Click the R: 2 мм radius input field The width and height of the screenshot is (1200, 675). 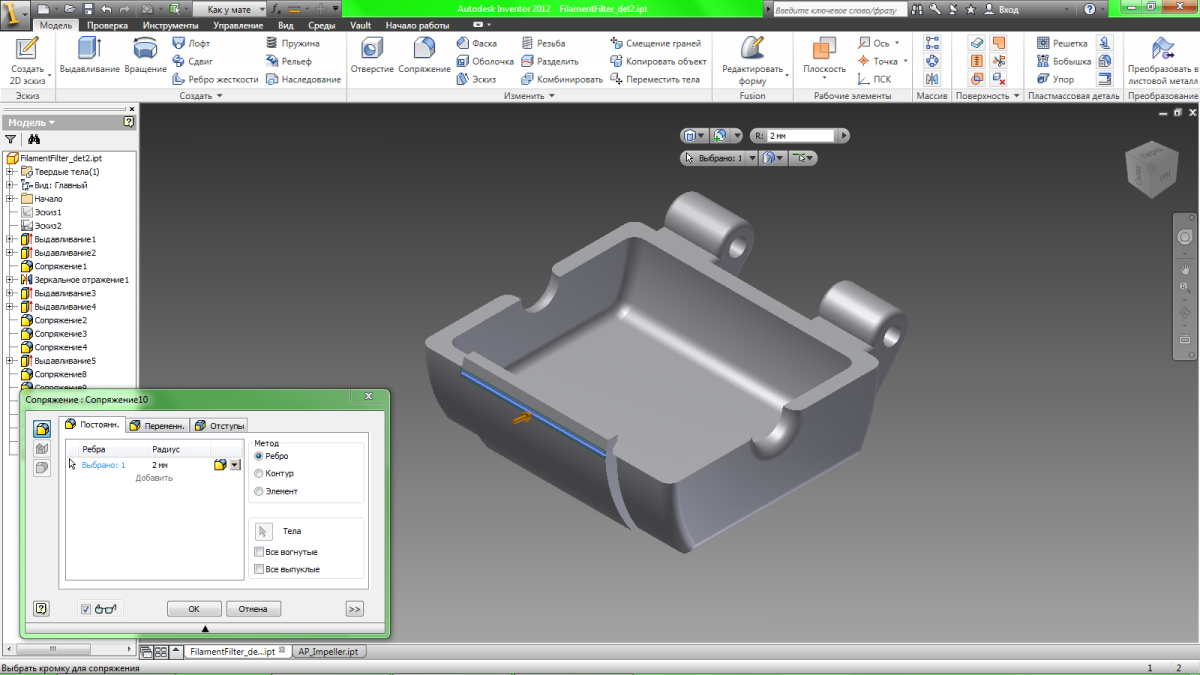(800, 135)
